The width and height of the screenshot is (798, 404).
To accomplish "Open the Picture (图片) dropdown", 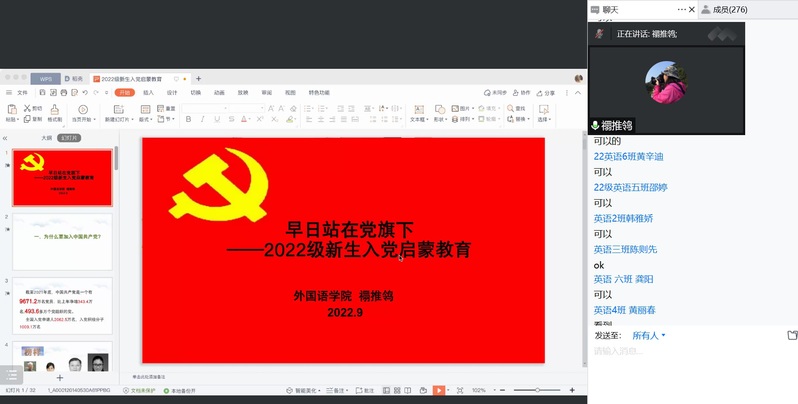I will pyautogui.click(x=463, y=108).
